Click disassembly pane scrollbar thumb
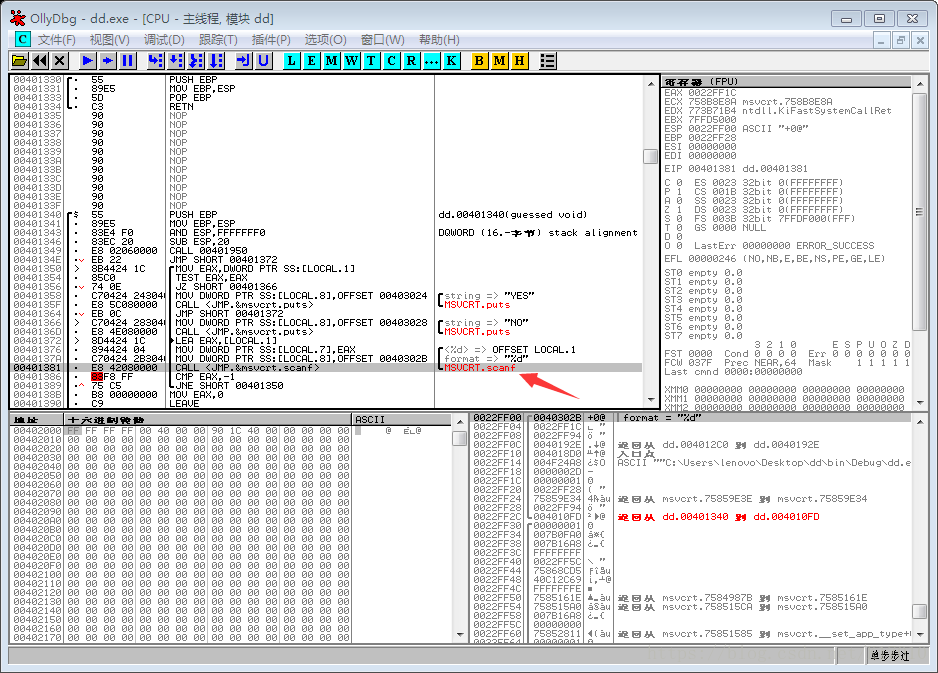 click(x=651, y=156)
